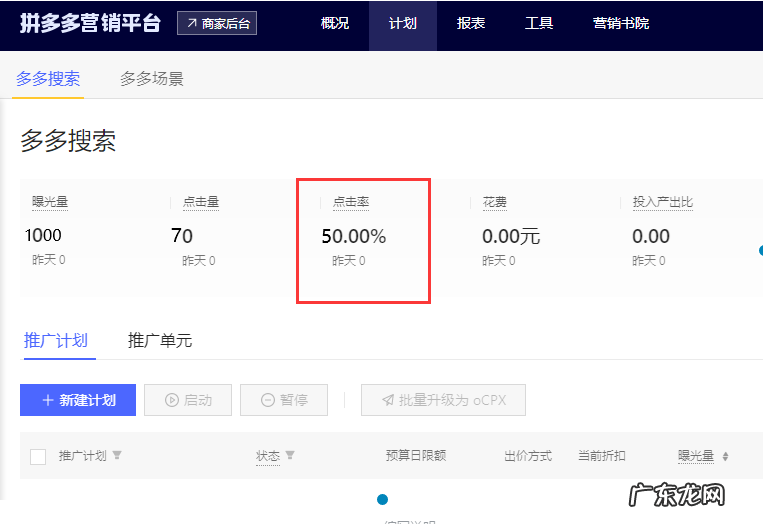Click the 当前折扣 column header

coord(602,455)
